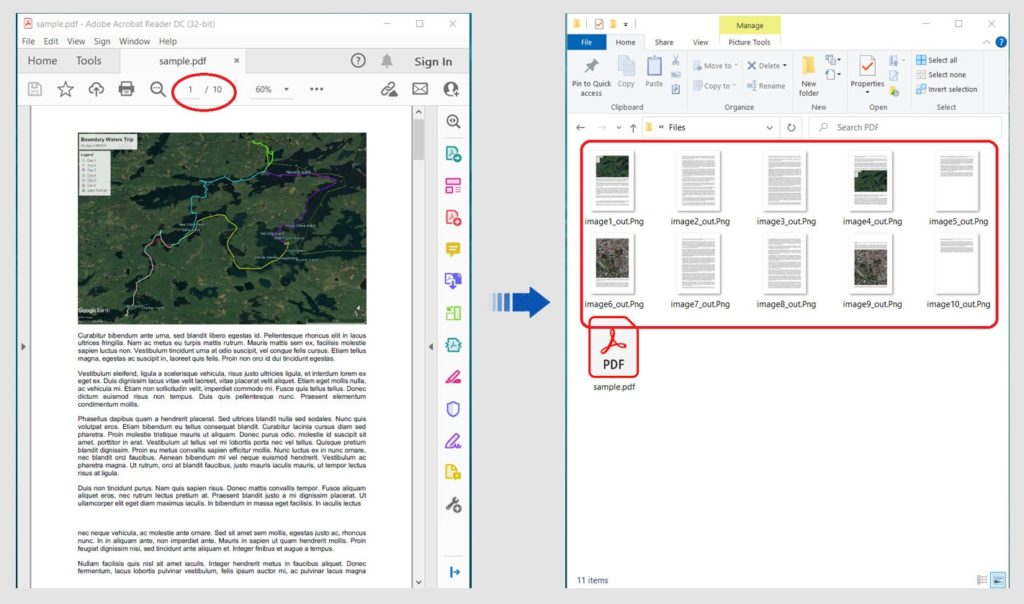Click the email attachment icon in Acrobat toolbar
The height and width of the screenshot is (604, 1024).
pyautogui.click(x=420, y=89)
